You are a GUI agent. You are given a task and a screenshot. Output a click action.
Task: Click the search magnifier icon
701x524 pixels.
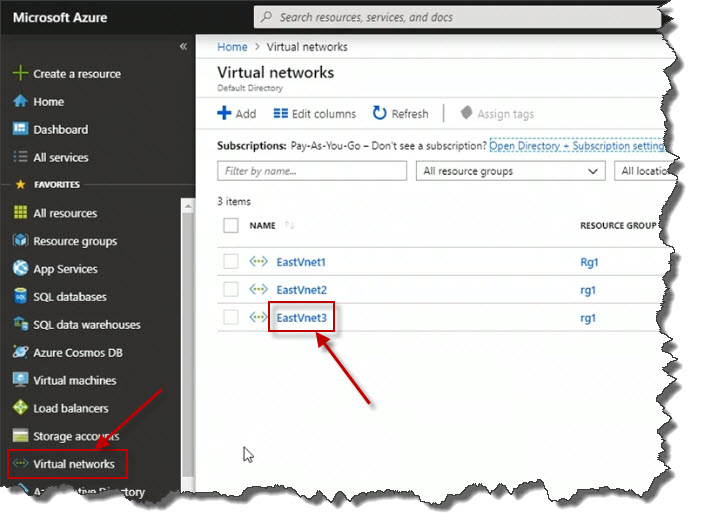[266, 17]
